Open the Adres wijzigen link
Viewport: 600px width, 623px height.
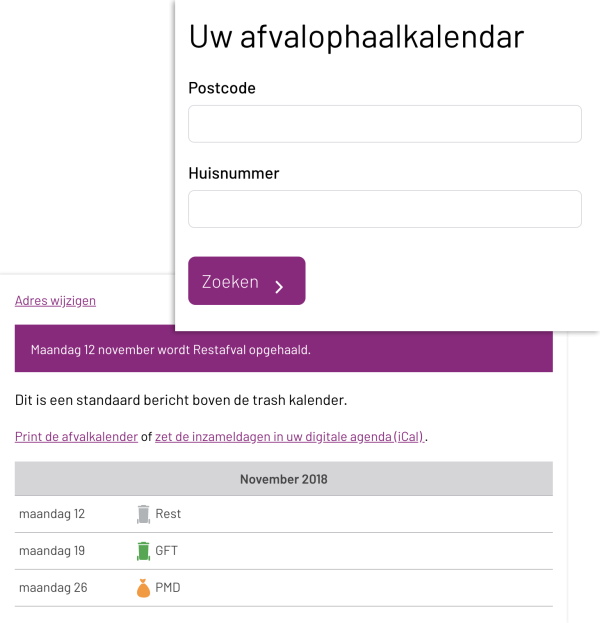point(55,301)
